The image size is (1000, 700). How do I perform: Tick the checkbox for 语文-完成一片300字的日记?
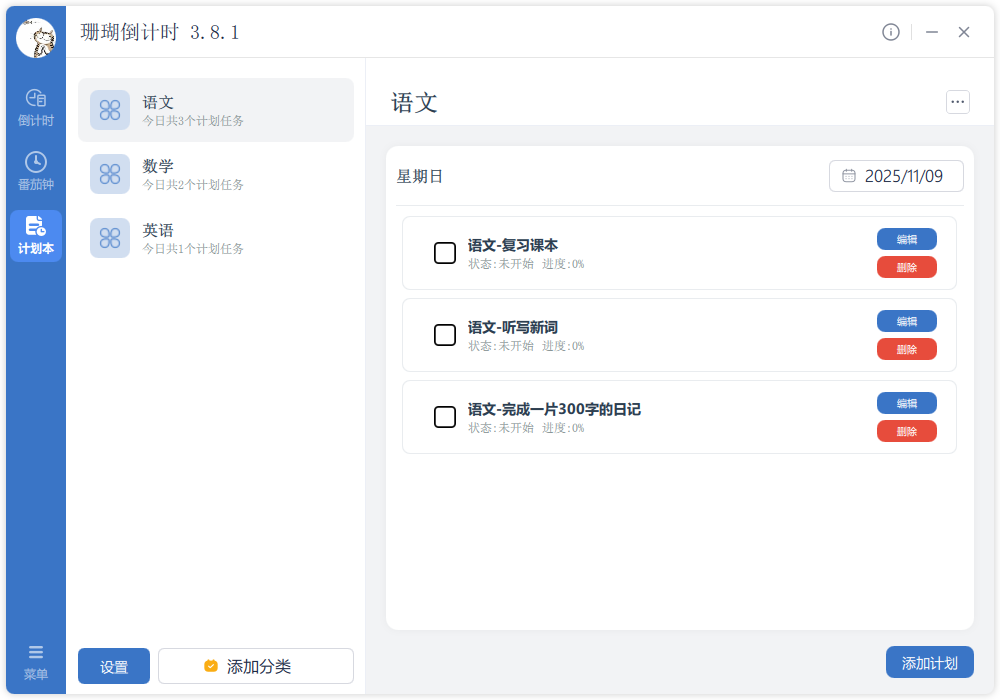pyautogui.click(x=445, y=417)
